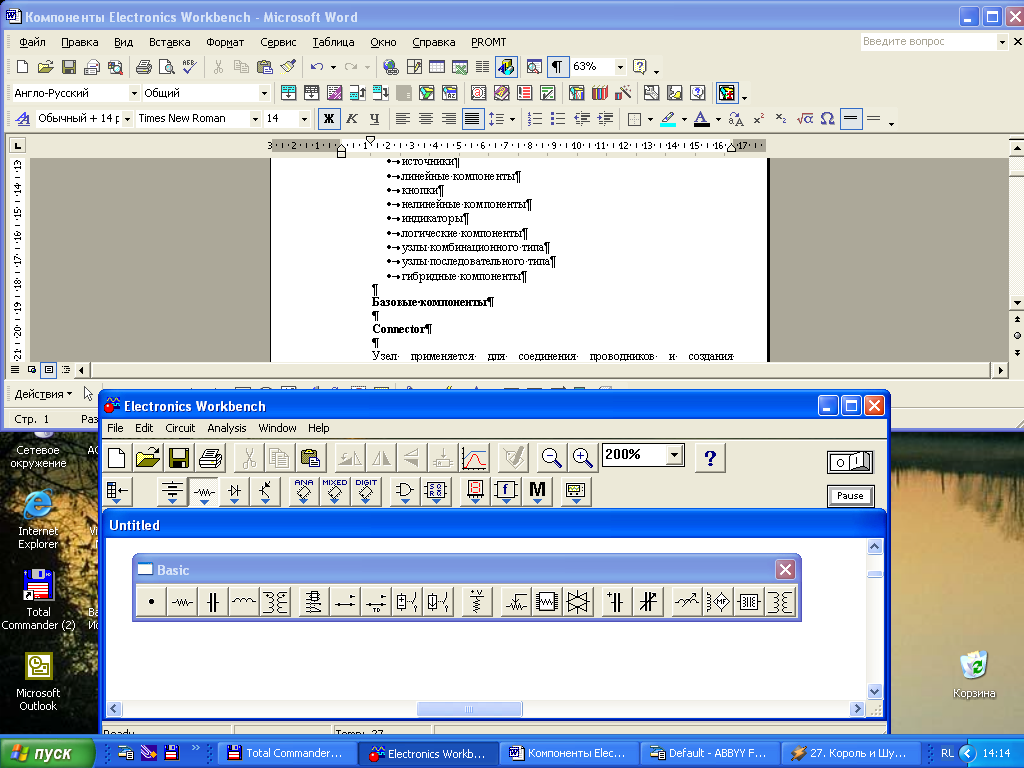Open the 200% zoom dropdown in Workbench
Viewport: 1024px width, 768px height.
(x=675, y=455)
